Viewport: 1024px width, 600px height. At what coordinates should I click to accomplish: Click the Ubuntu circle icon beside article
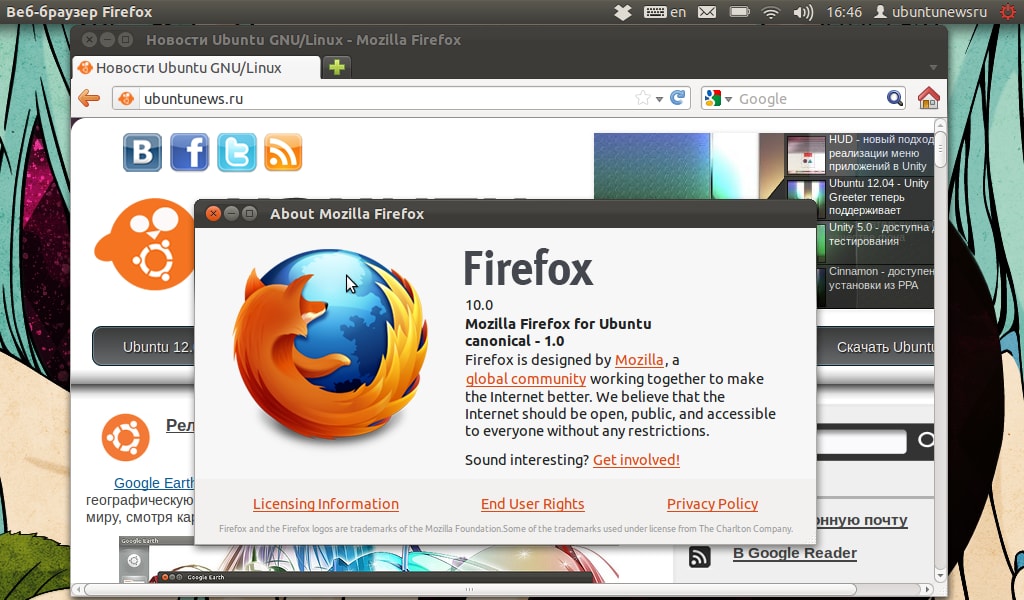click(x=125, y=437)
